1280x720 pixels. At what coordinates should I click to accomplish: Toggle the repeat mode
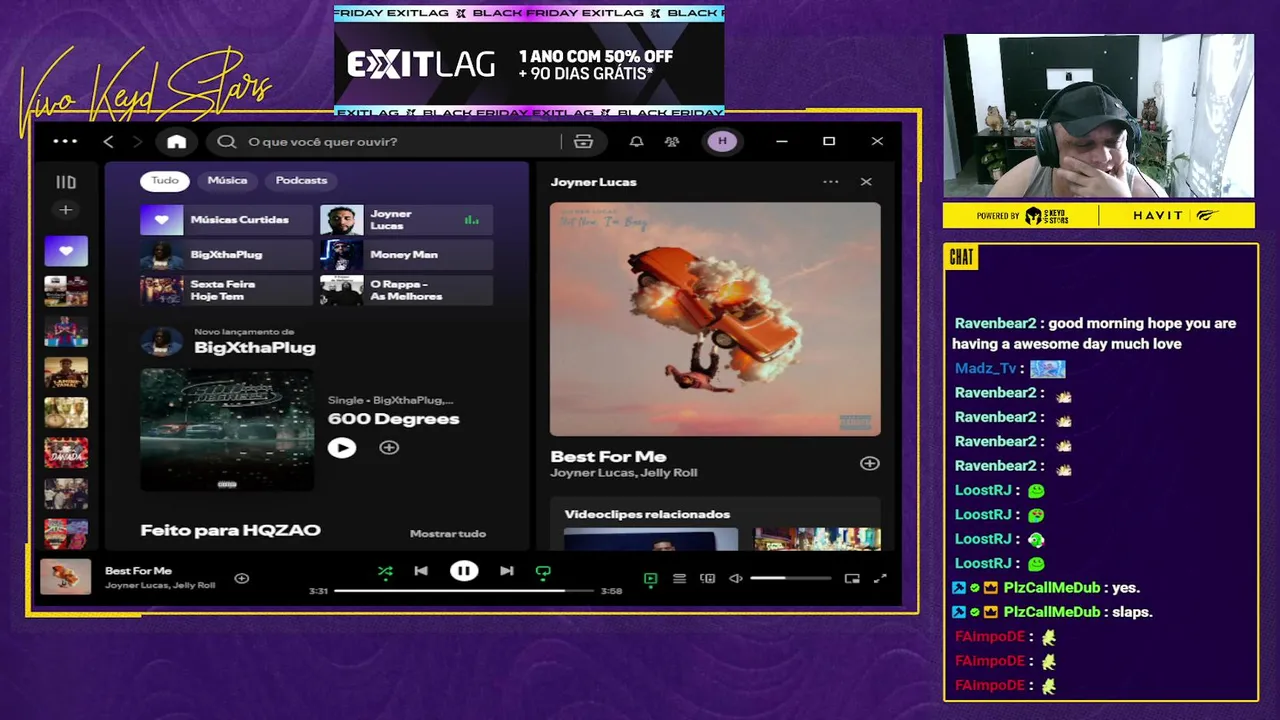click(x=543, y=572)
